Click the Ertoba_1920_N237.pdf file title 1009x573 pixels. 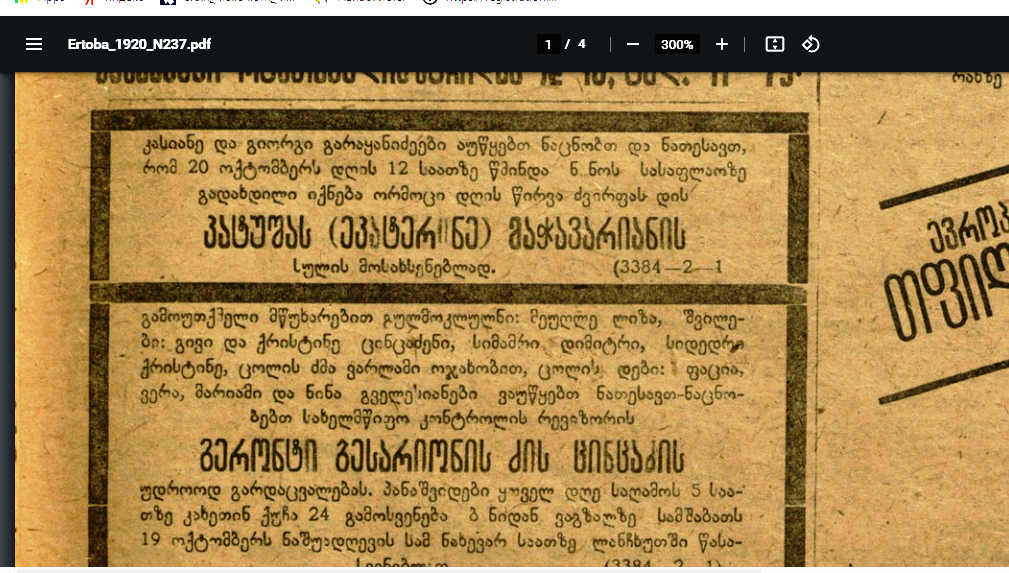pos(139,44)
